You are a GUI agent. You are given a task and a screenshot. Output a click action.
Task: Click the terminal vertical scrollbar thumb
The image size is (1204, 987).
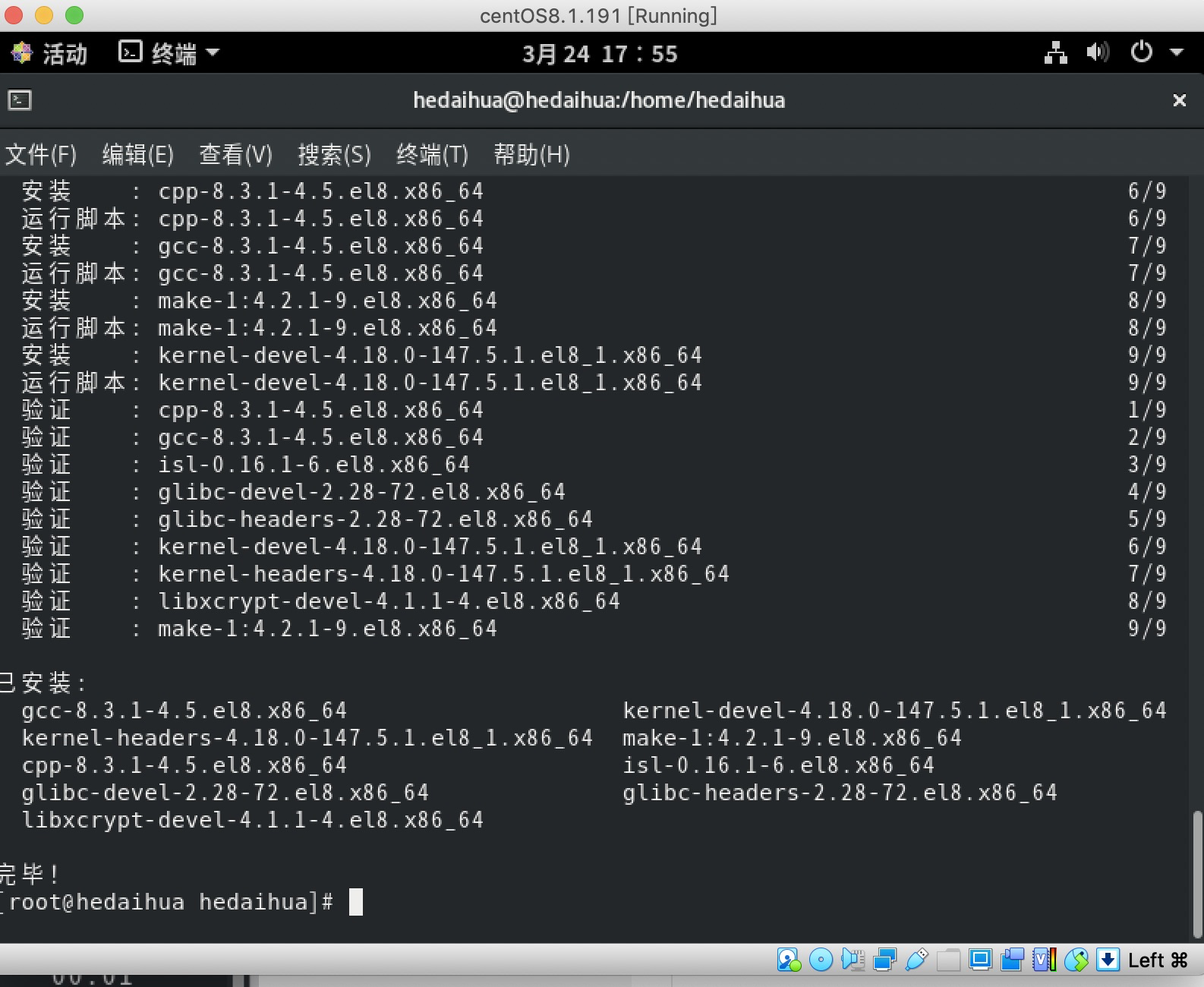coord(1197,875)
